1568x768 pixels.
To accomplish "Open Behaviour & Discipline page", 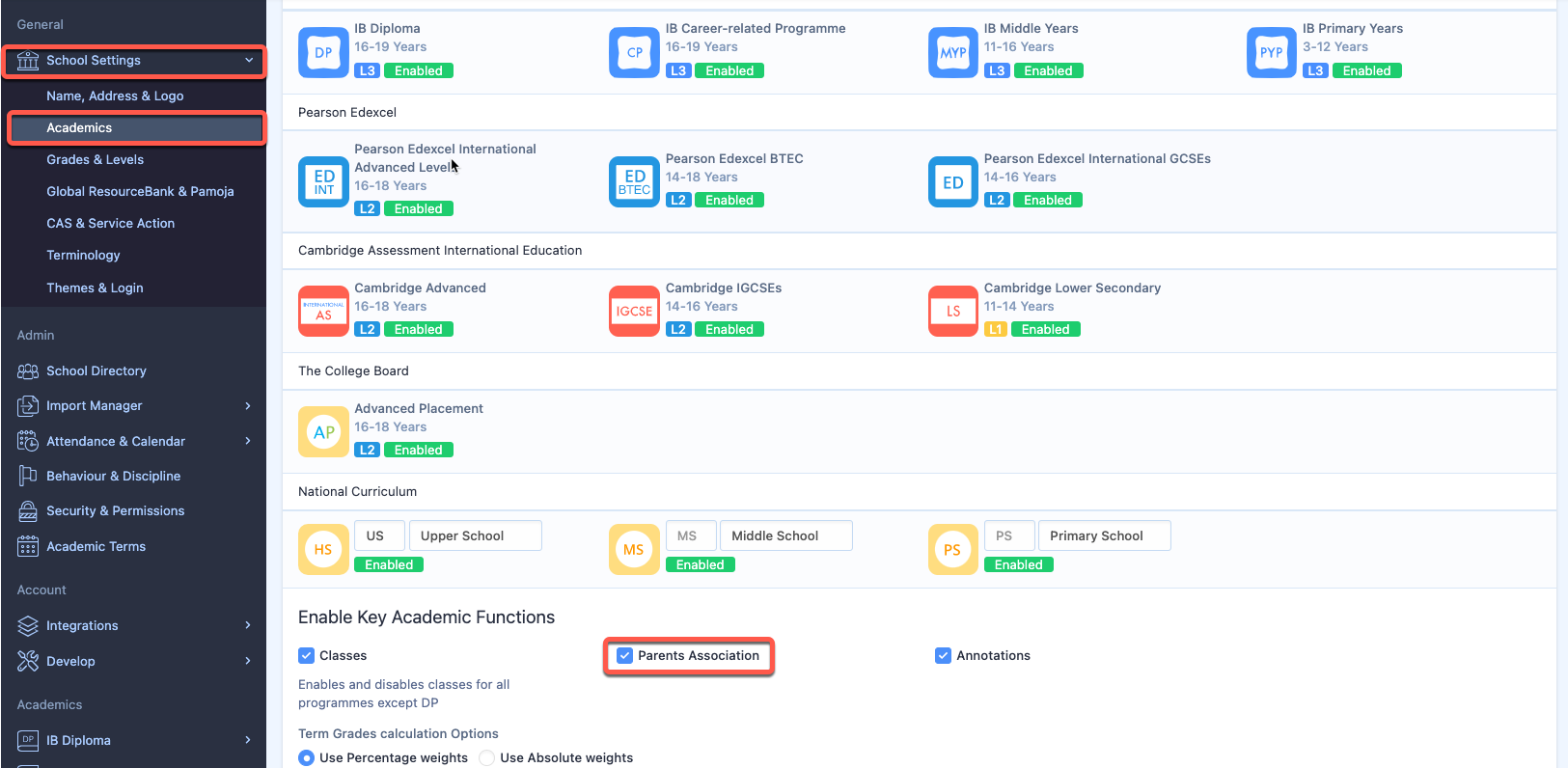I will [113, 477].
